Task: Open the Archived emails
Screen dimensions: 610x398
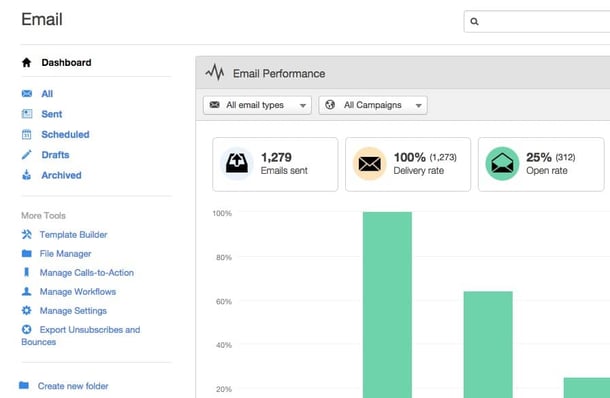Action: (61, 175)
